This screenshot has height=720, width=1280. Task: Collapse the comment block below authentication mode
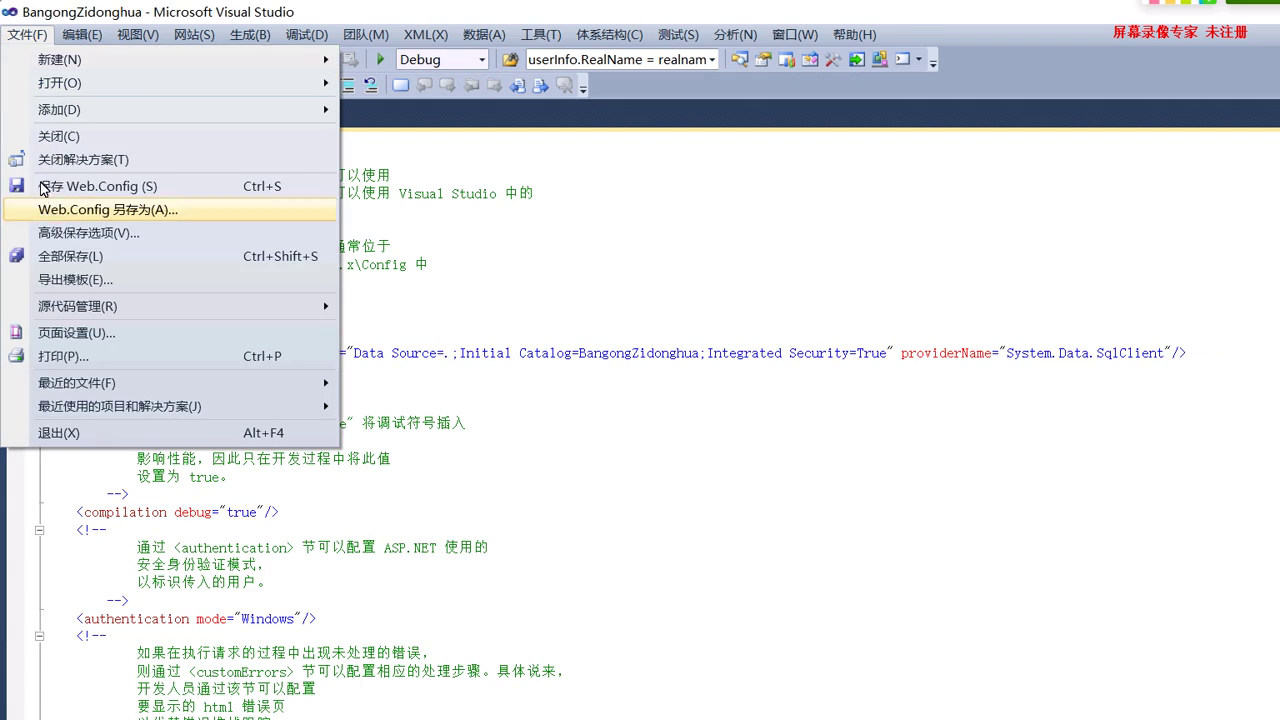coord(40,636)
